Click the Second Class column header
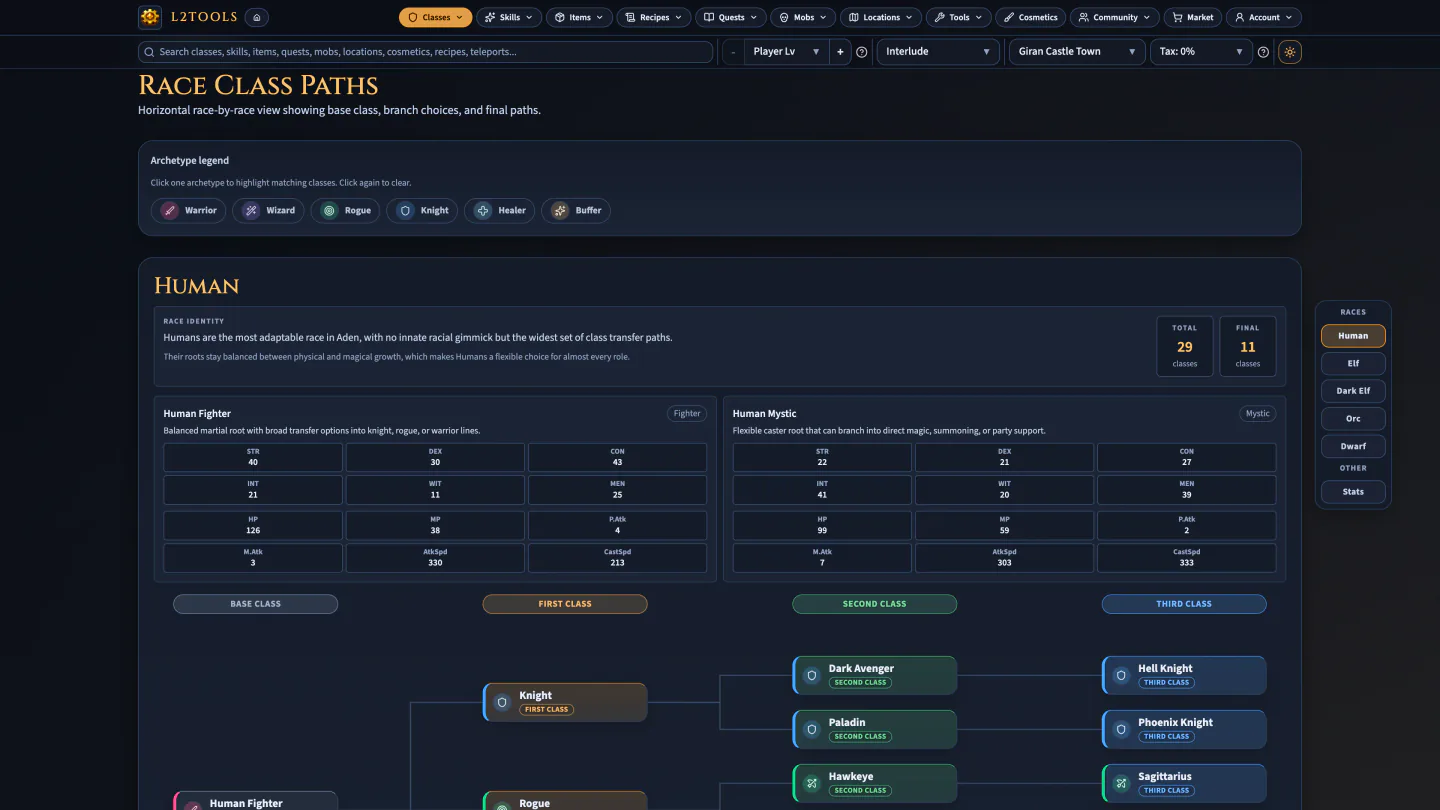Screen dimensions: 1440x810 [x=874, y=604]
